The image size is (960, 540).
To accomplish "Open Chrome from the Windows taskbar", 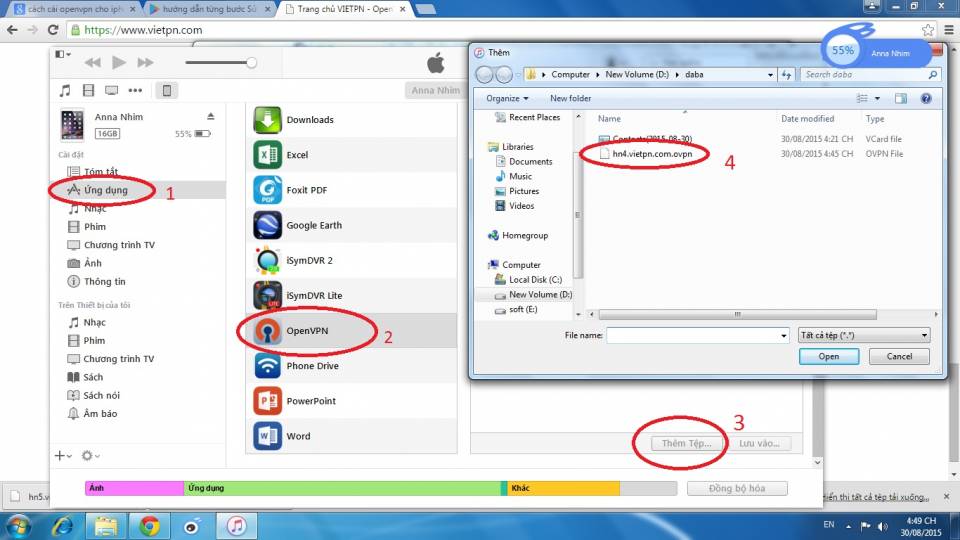I will point(149,526).
